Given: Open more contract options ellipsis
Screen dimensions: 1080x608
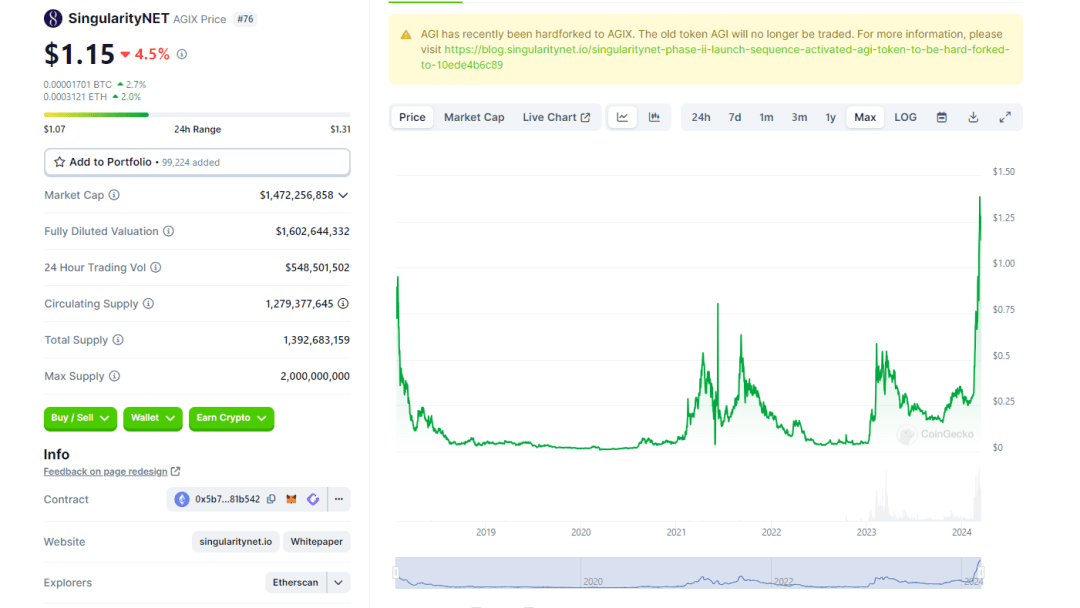Looking at the screenshot, I should (339, 499).
